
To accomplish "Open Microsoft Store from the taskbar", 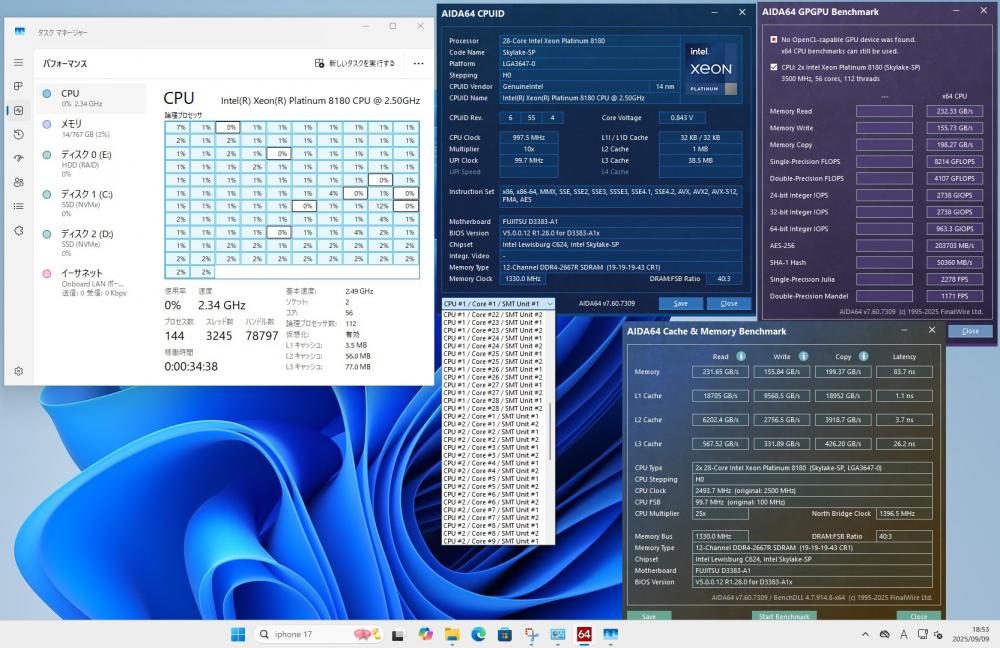I will point(504,634).
